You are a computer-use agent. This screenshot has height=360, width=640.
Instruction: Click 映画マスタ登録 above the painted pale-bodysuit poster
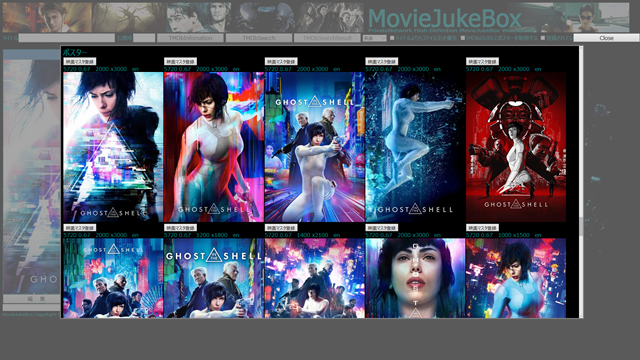[x=180, y=62]
